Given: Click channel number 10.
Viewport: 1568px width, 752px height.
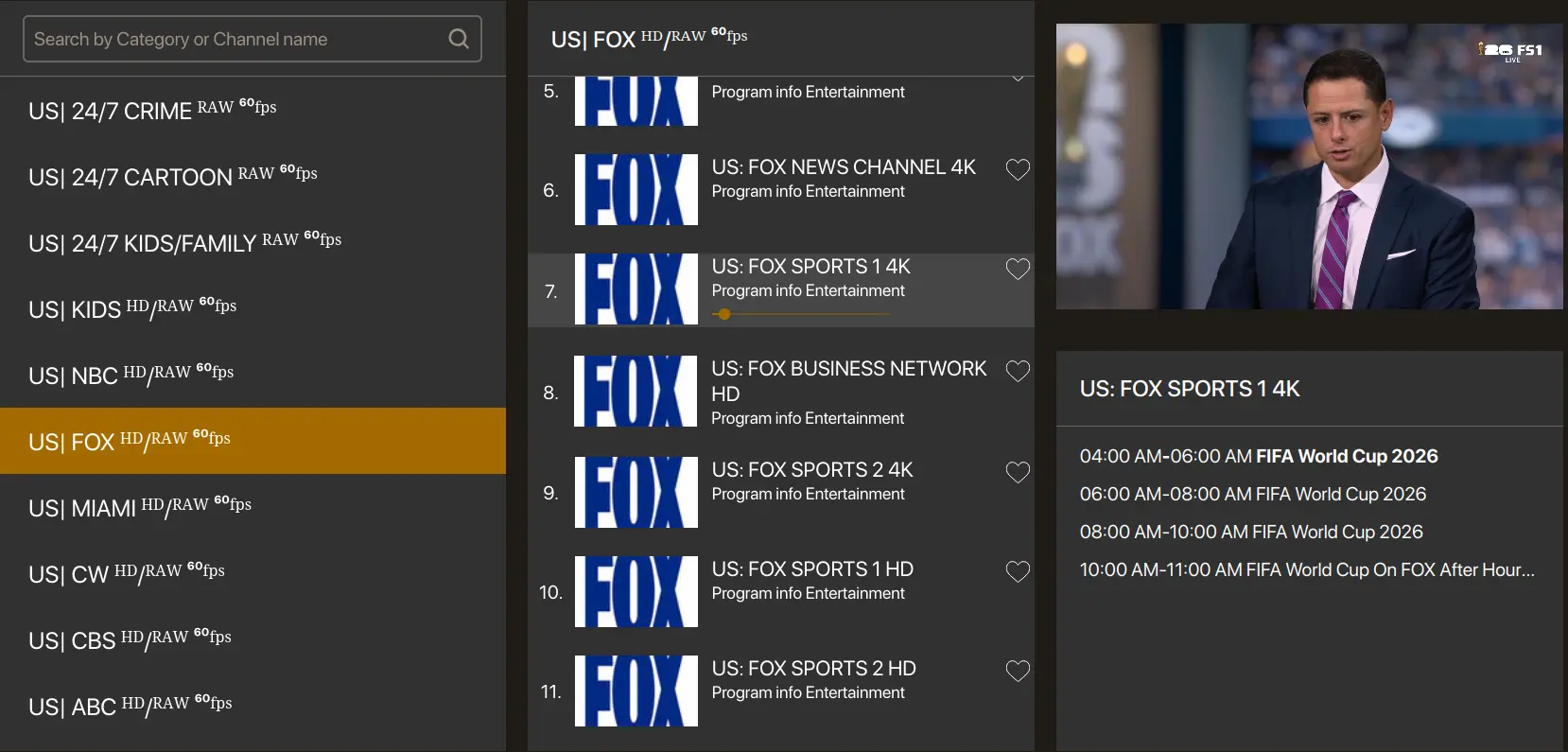Looking at the screenshot, I should click(x=550, y=592).
